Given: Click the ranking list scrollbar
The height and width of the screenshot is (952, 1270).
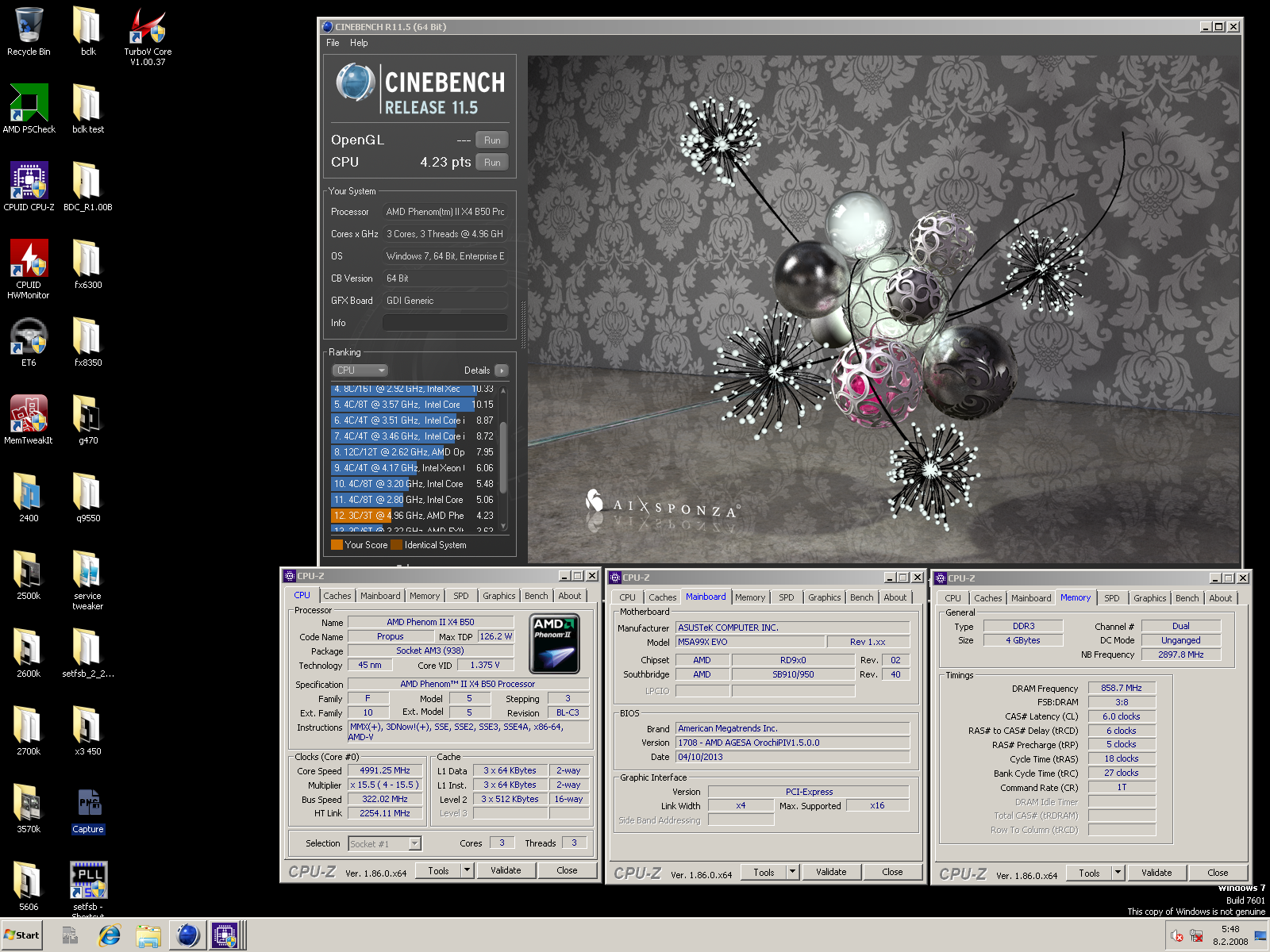Looking at the screenshot, I should 503,459.
